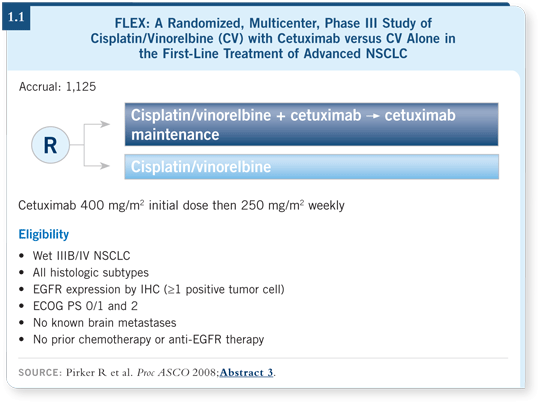Image resolution: width=540 pixels, height=403 pixels.
Task: Click the Accrual: 1,125 text
Action: [x=58, y=86]
